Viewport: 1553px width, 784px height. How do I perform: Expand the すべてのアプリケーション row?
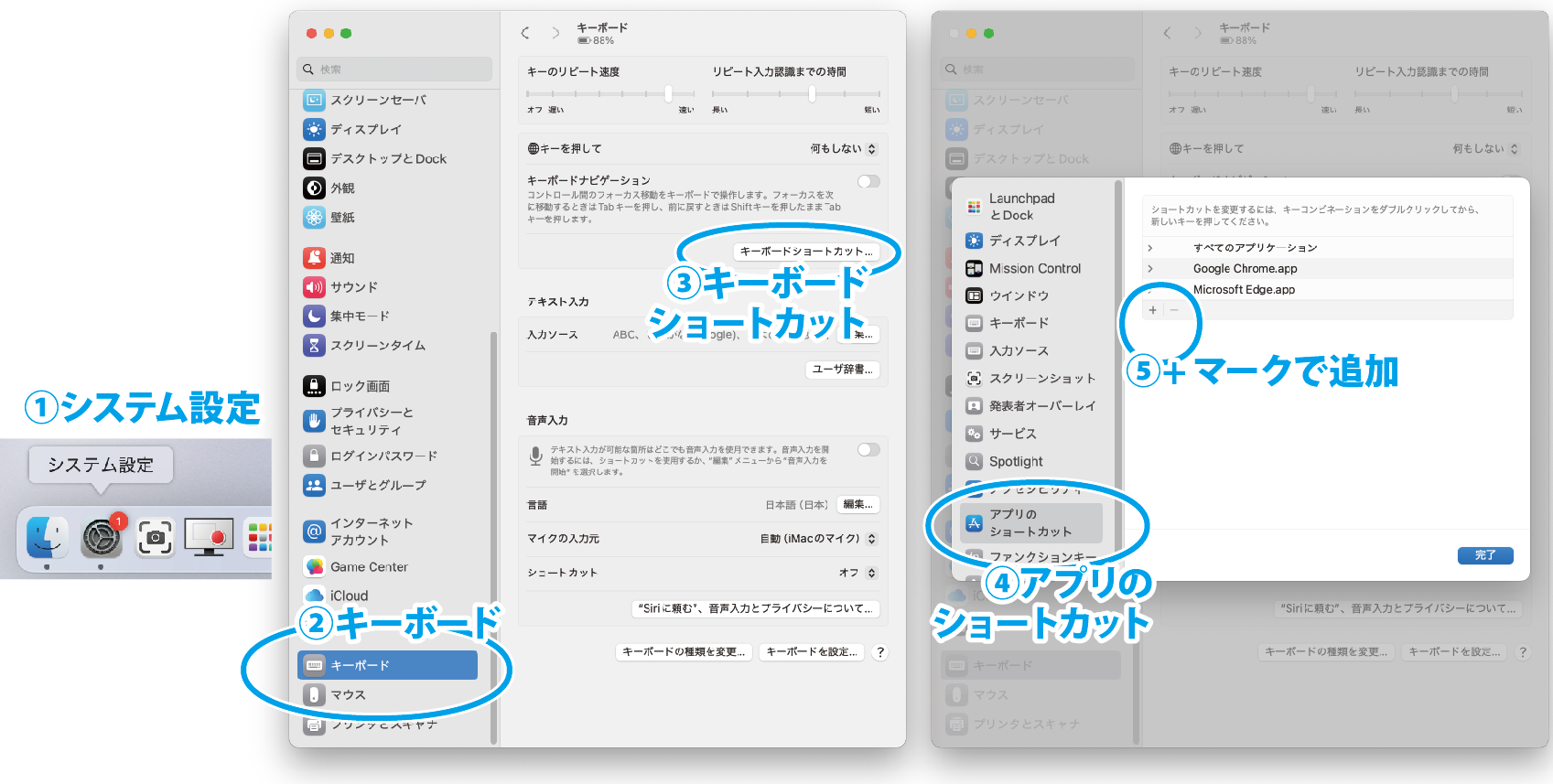(1150, 248)
